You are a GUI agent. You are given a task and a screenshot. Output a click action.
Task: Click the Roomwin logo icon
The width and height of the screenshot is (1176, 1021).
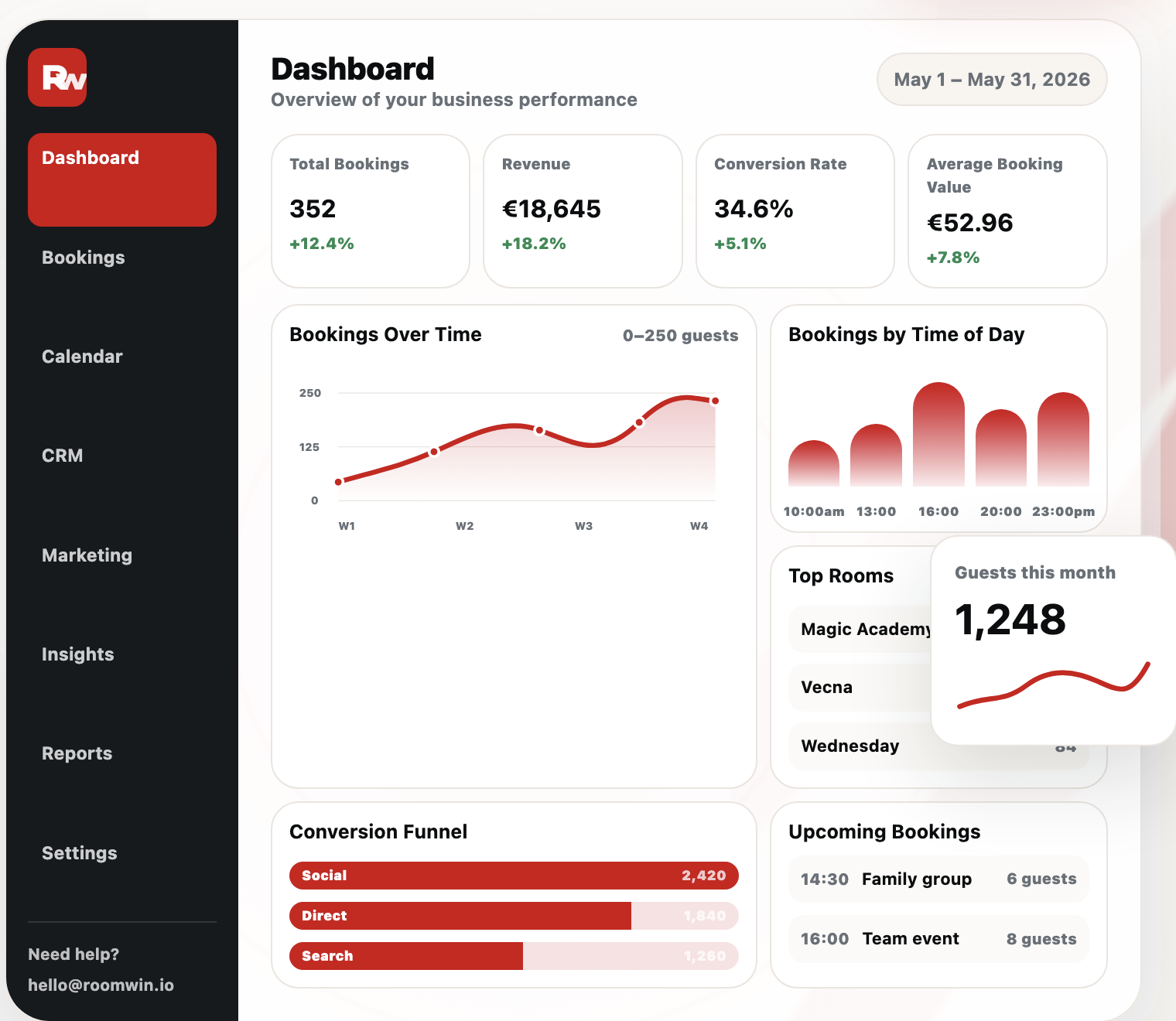57,77
